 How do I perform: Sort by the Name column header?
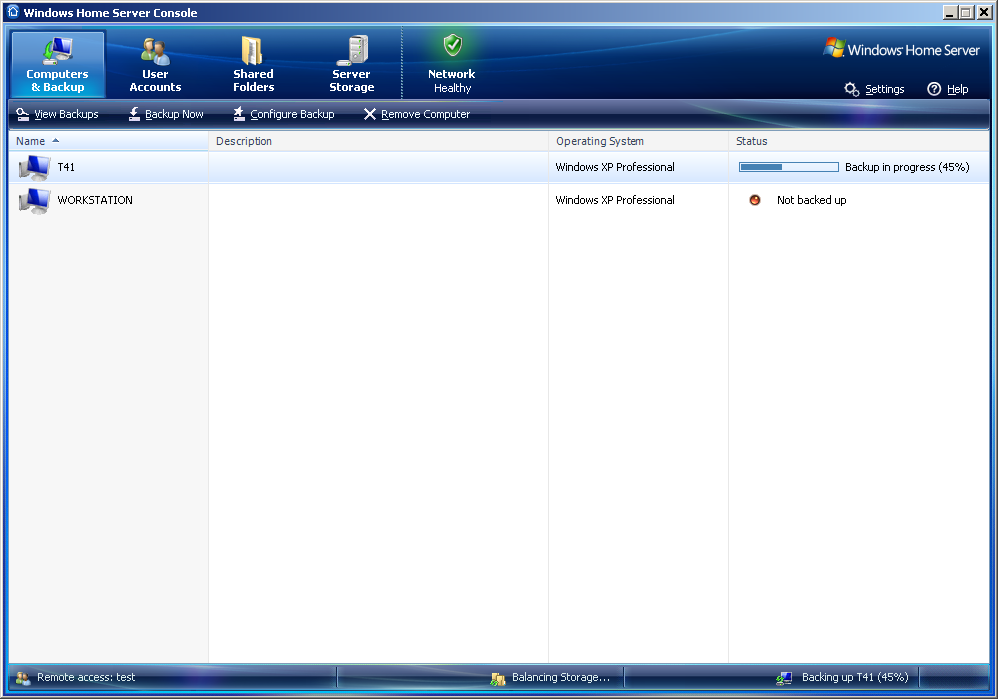click(108, 141)
